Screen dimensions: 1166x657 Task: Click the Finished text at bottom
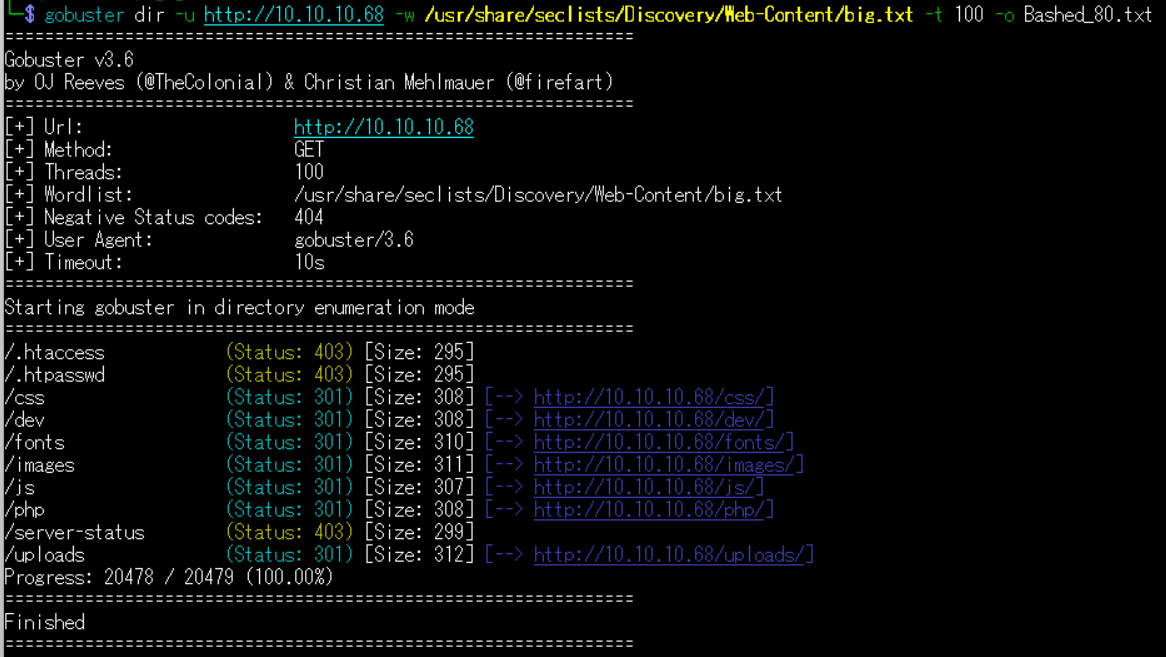(44, 622)
